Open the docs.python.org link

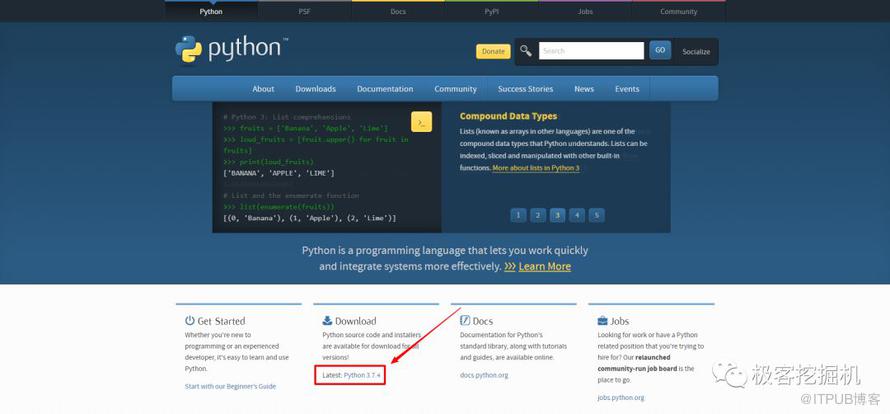484,375
